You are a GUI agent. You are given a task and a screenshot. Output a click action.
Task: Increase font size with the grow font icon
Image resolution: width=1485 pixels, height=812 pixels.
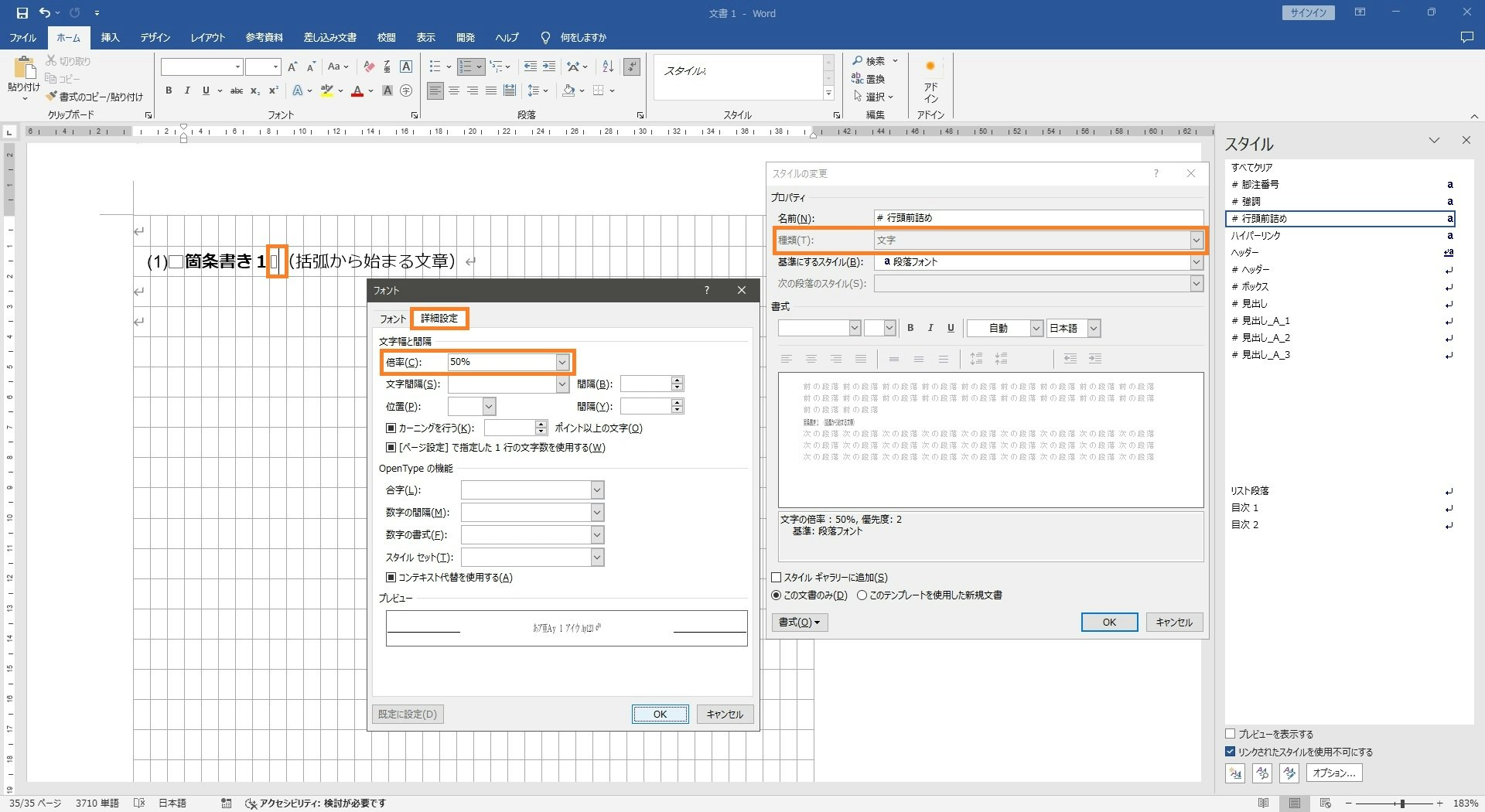click(292, 67)
